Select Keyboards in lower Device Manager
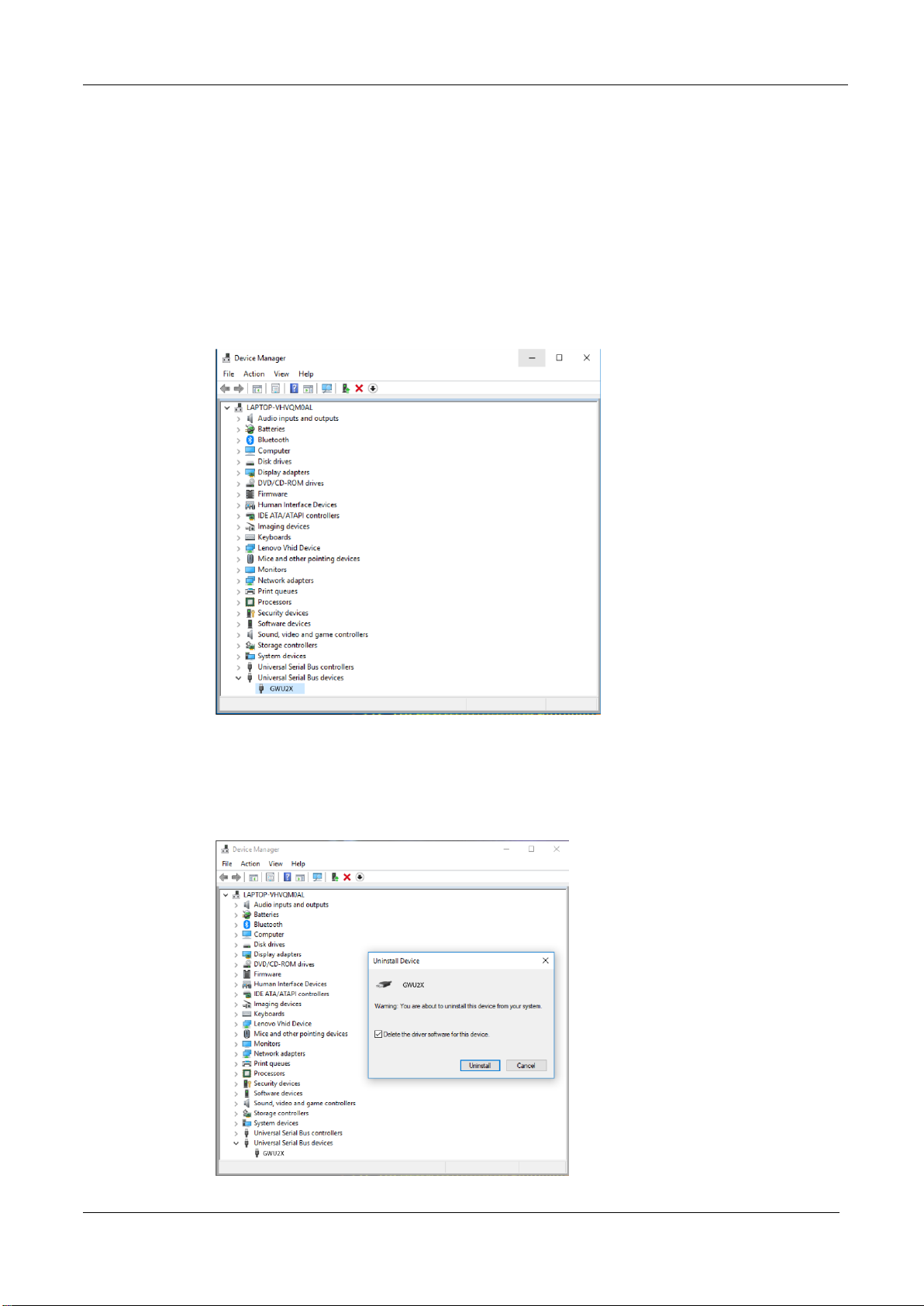The image size is (924, 1306). click(269, 1014)
